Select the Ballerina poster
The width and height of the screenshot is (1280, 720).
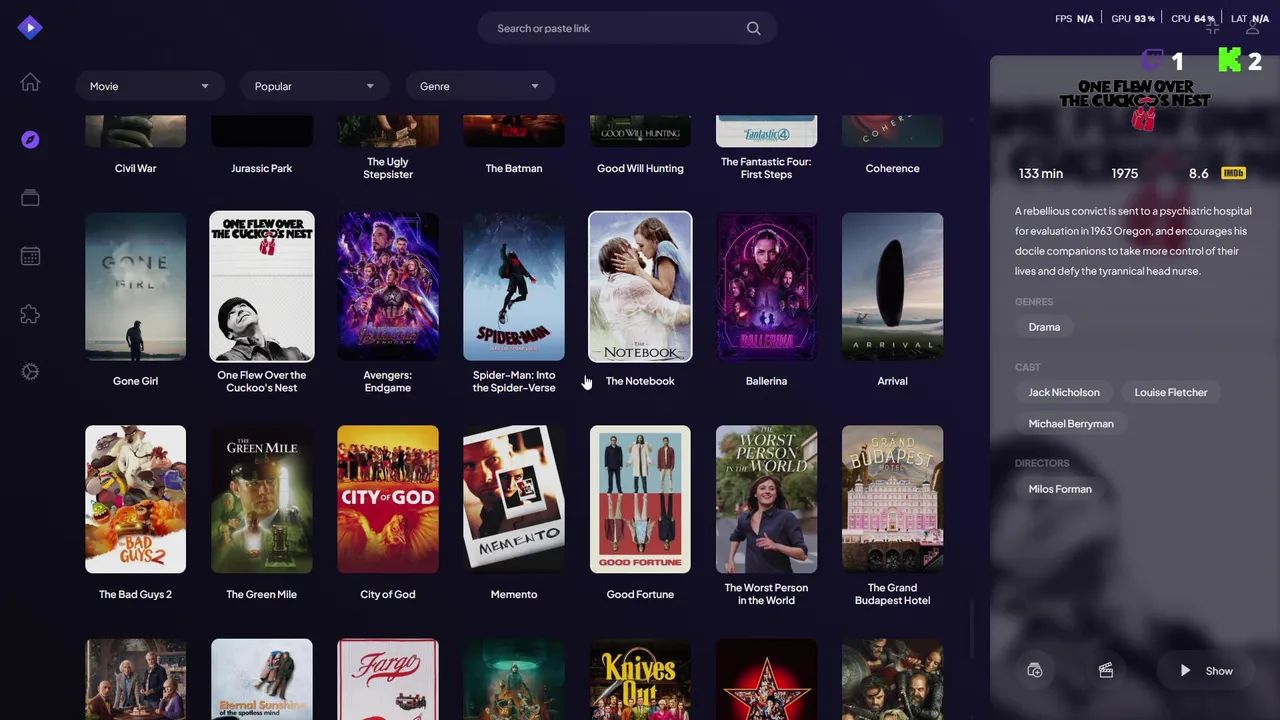point(766,286)
